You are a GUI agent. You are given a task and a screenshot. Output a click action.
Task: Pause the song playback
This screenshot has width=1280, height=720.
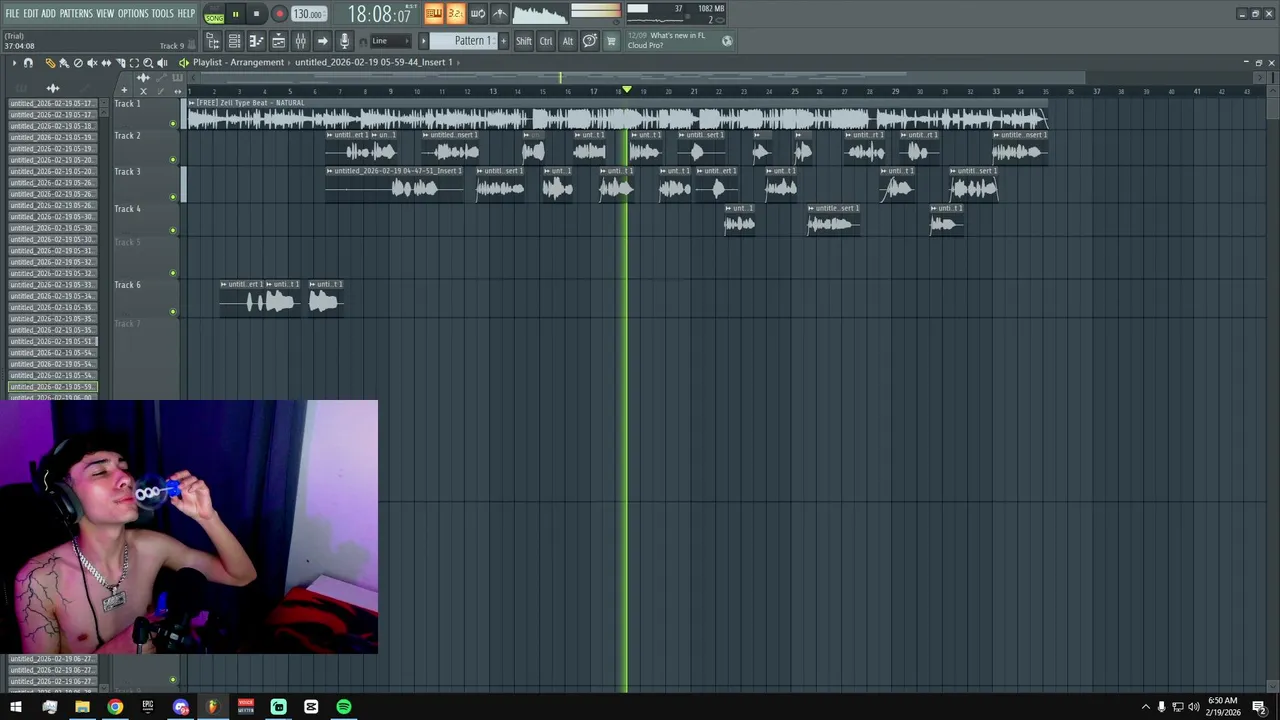[x=235, y=14]
